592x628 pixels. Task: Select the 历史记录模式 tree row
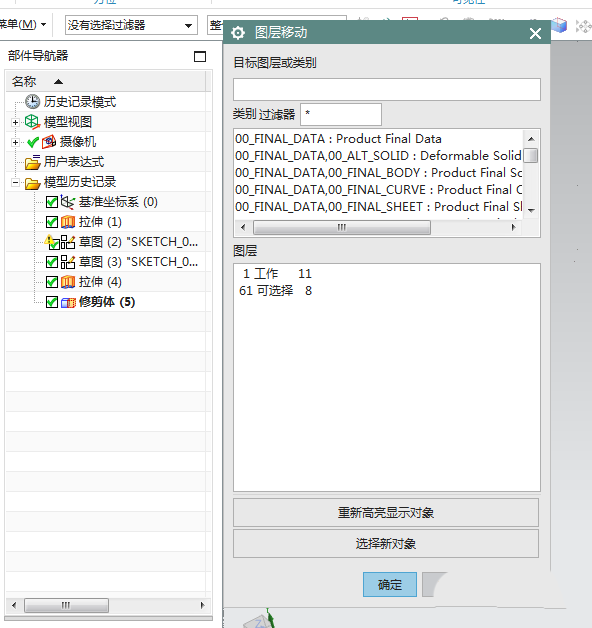click(109, 102)
